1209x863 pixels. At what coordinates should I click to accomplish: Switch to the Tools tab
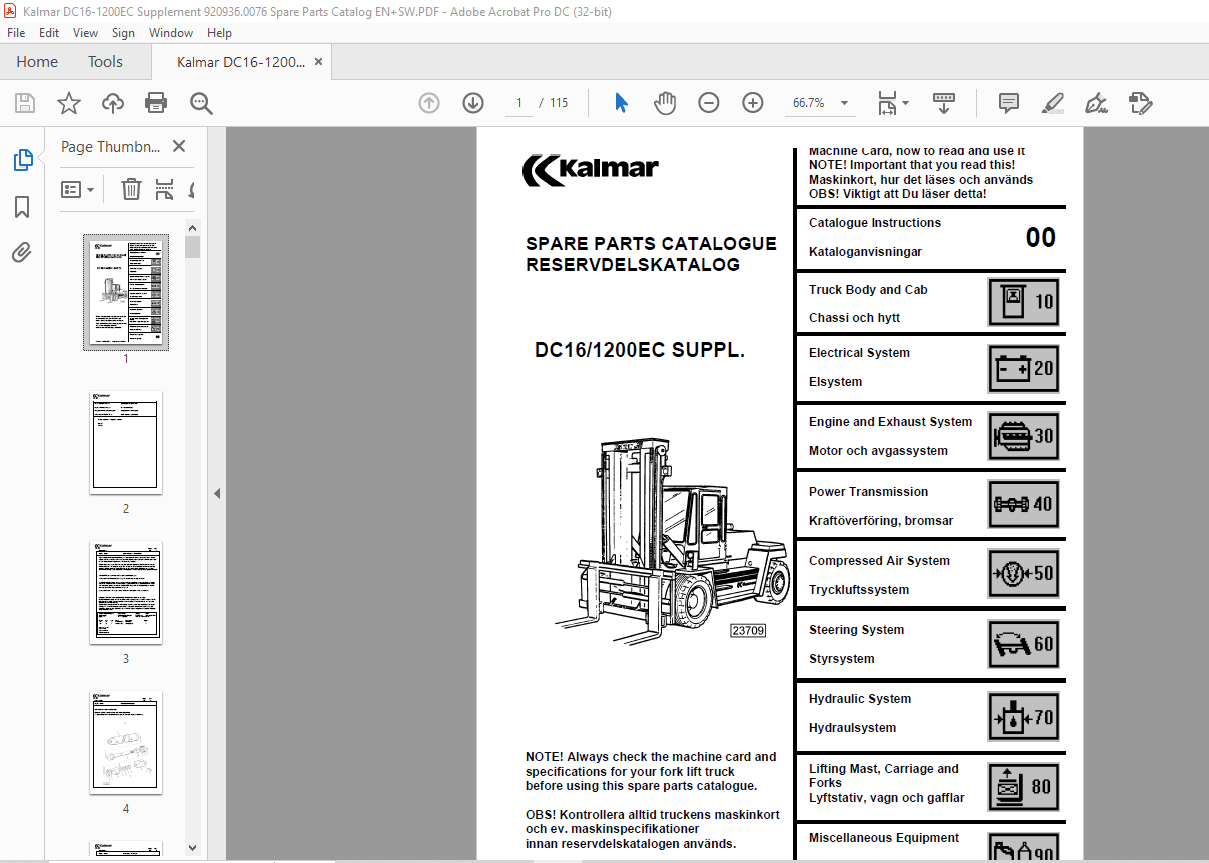105,61
